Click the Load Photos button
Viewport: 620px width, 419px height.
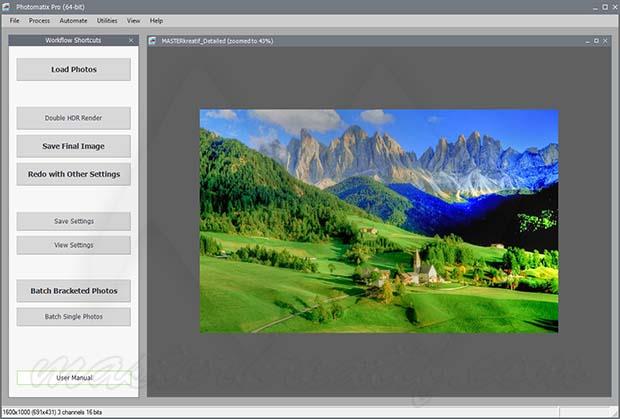click(74, 70)
